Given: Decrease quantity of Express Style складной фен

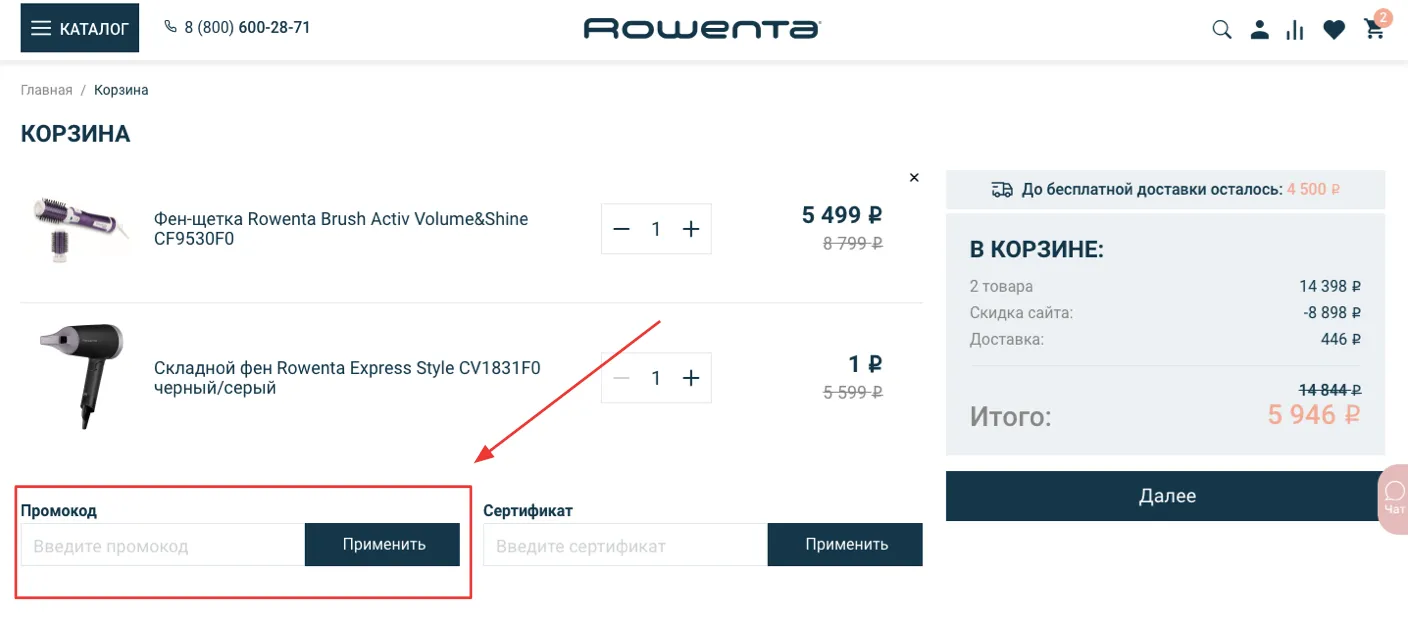Looking at the screenshot, I should pyautogui.click(x=621, y=378).
